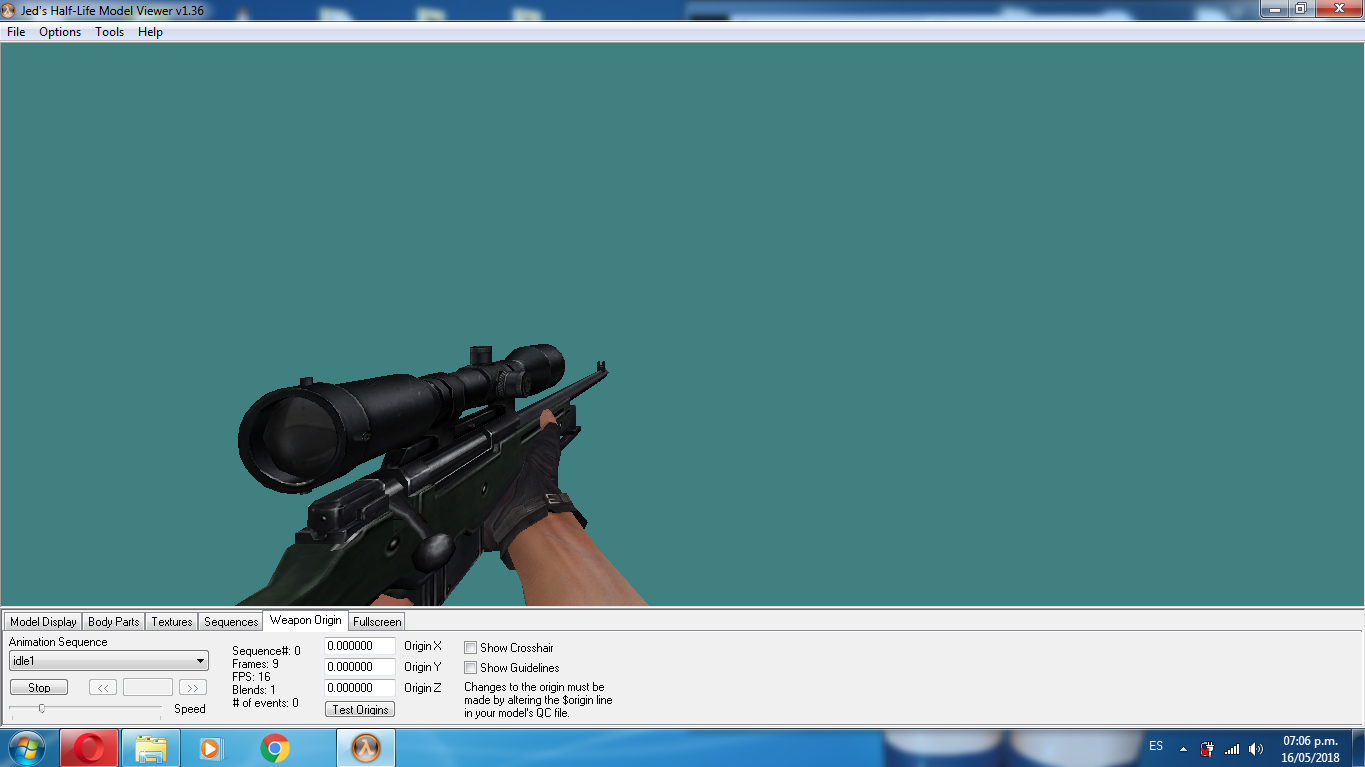Click the Half-Life Model Viewer taskbar icon
This screenshot has height=767, width=1365.
[x=366, y=748]
